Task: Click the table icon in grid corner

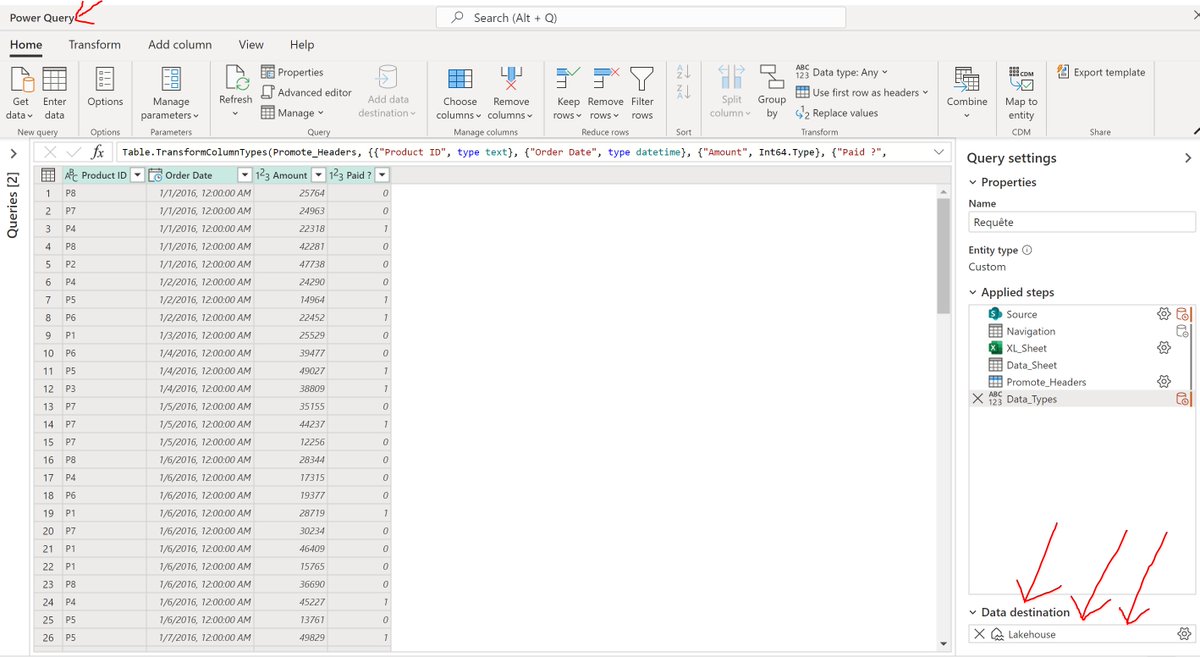Action: coord(47,175)
